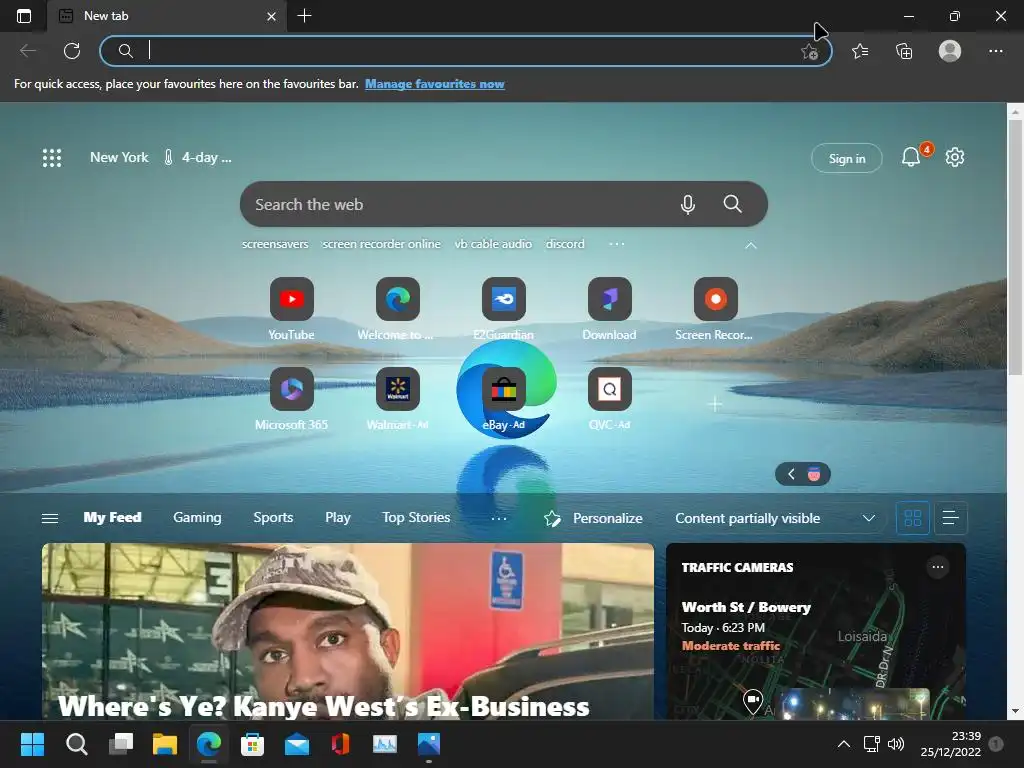The width and height of the screenshot is (1024, 768).
Task: Open Content partially visible dropdown
Action: click(x=775, y=518)
